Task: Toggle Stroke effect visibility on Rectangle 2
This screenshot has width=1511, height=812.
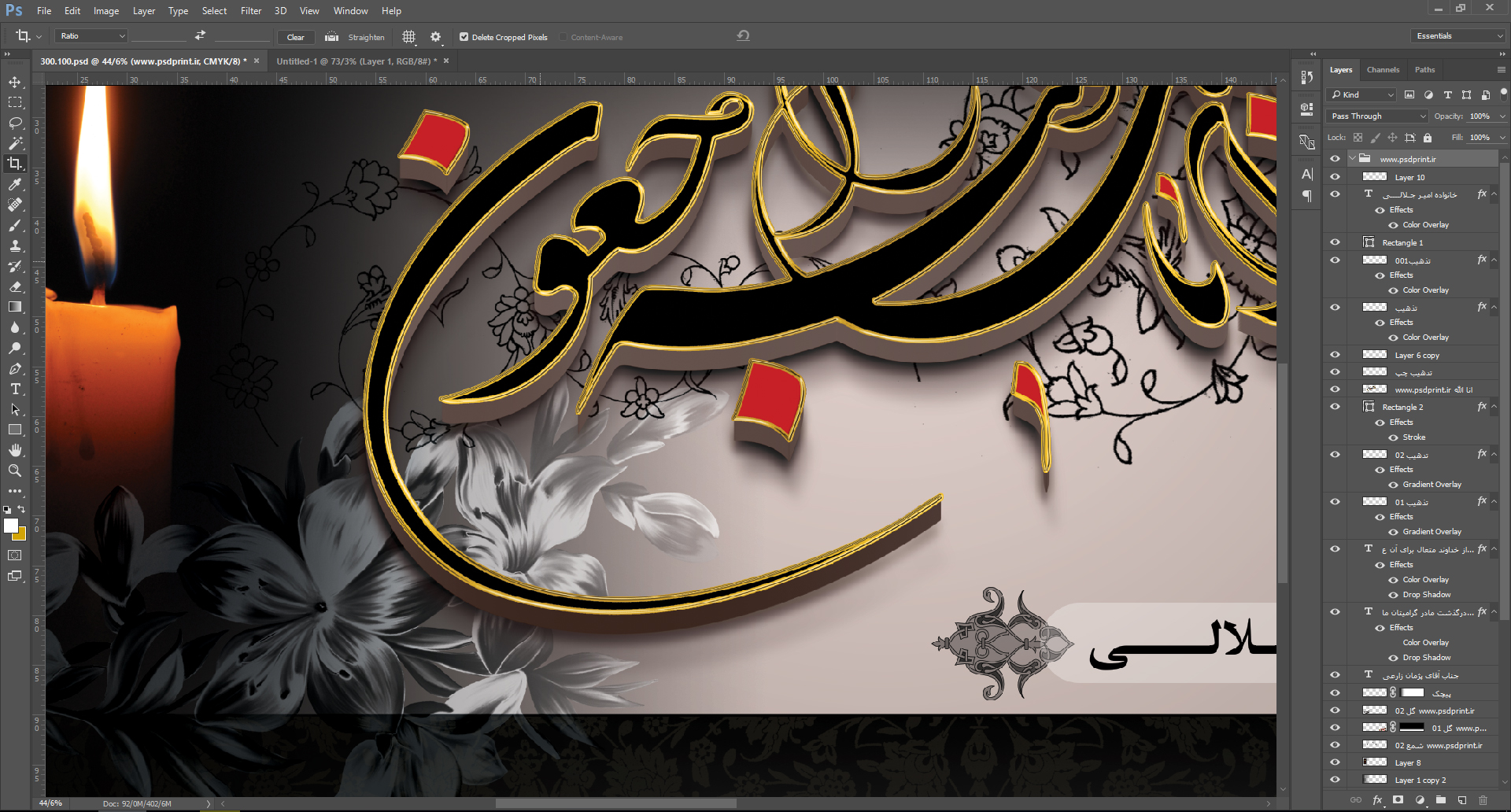Action: coord(1393,437)
